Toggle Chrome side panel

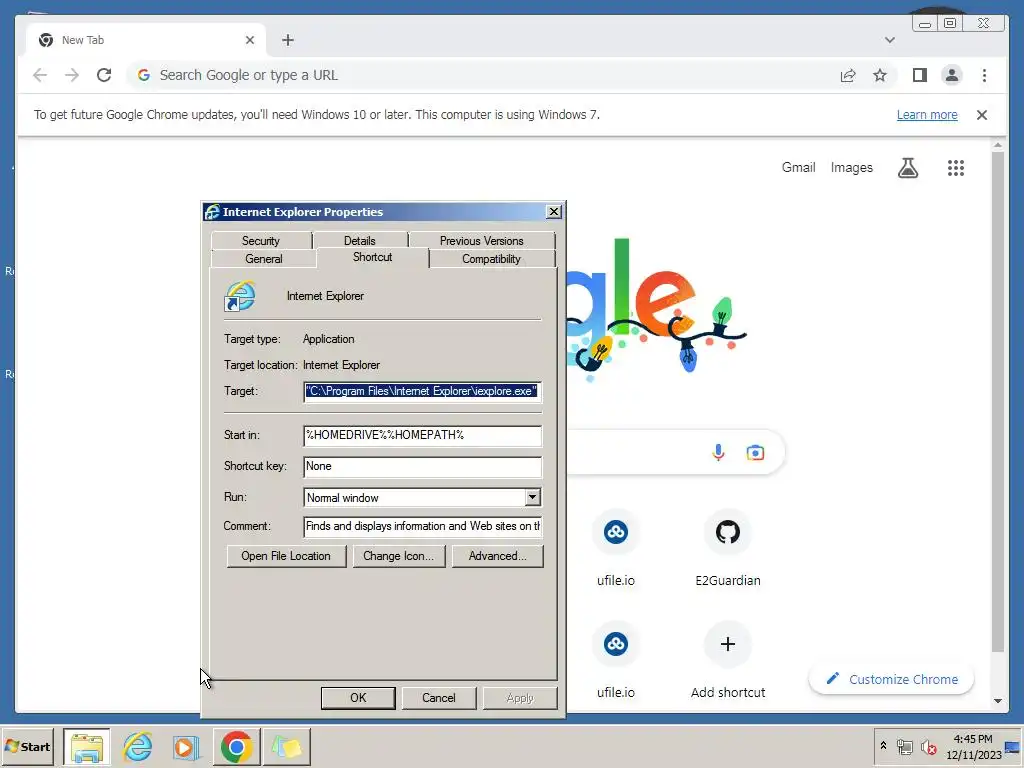click(x=920, y=75)
